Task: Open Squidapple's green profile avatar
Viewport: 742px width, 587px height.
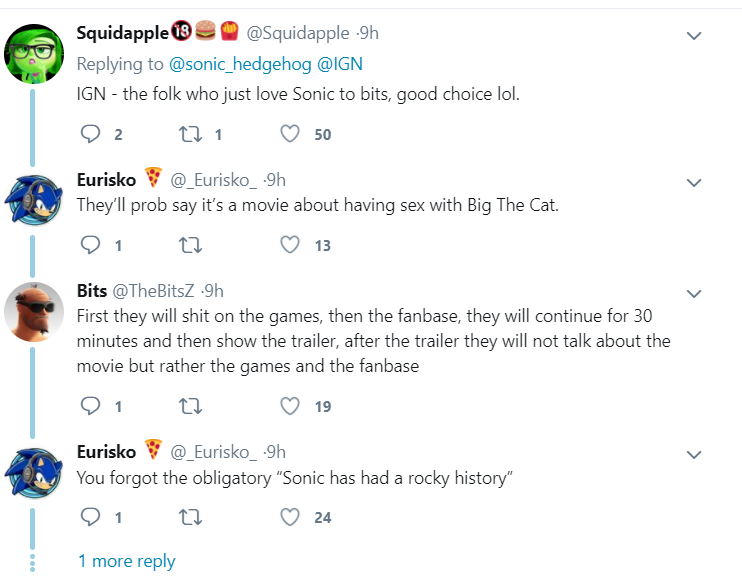Action: [x=34, y=53]
